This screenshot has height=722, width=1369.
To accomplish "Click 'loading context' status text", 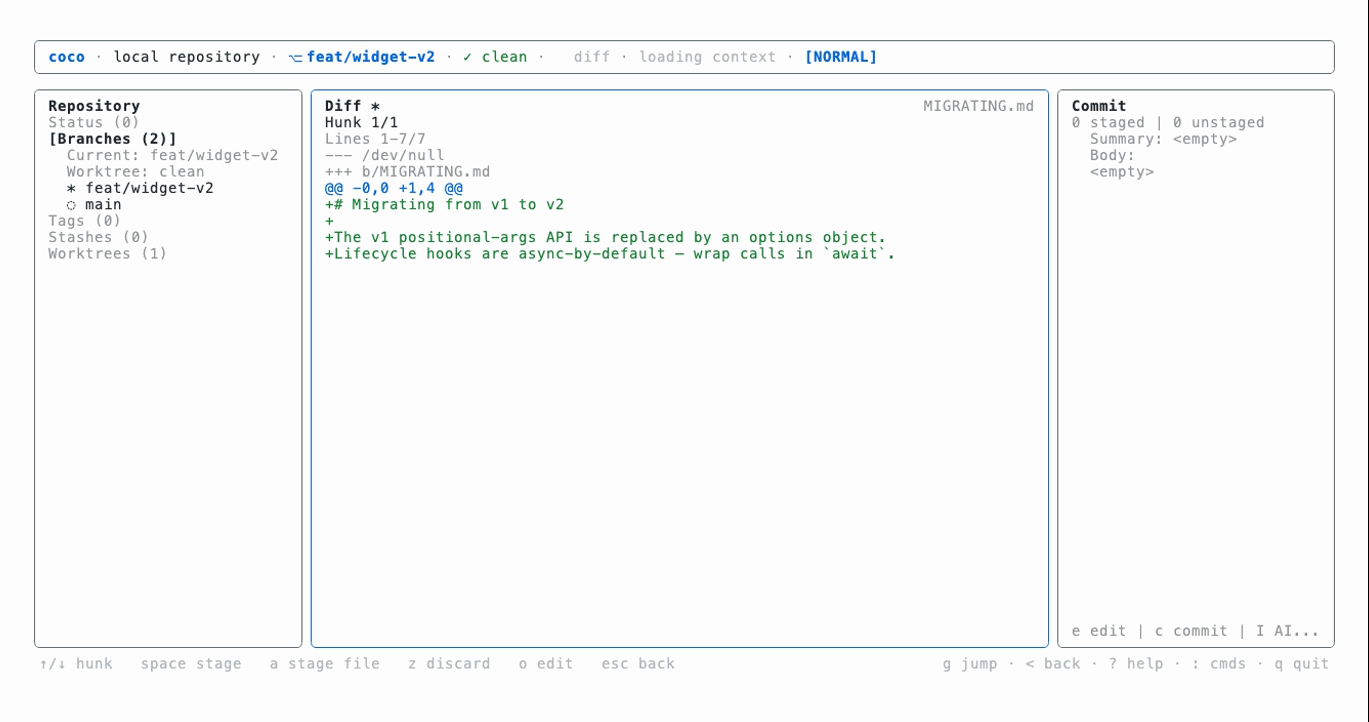I will tap(708, 57).
